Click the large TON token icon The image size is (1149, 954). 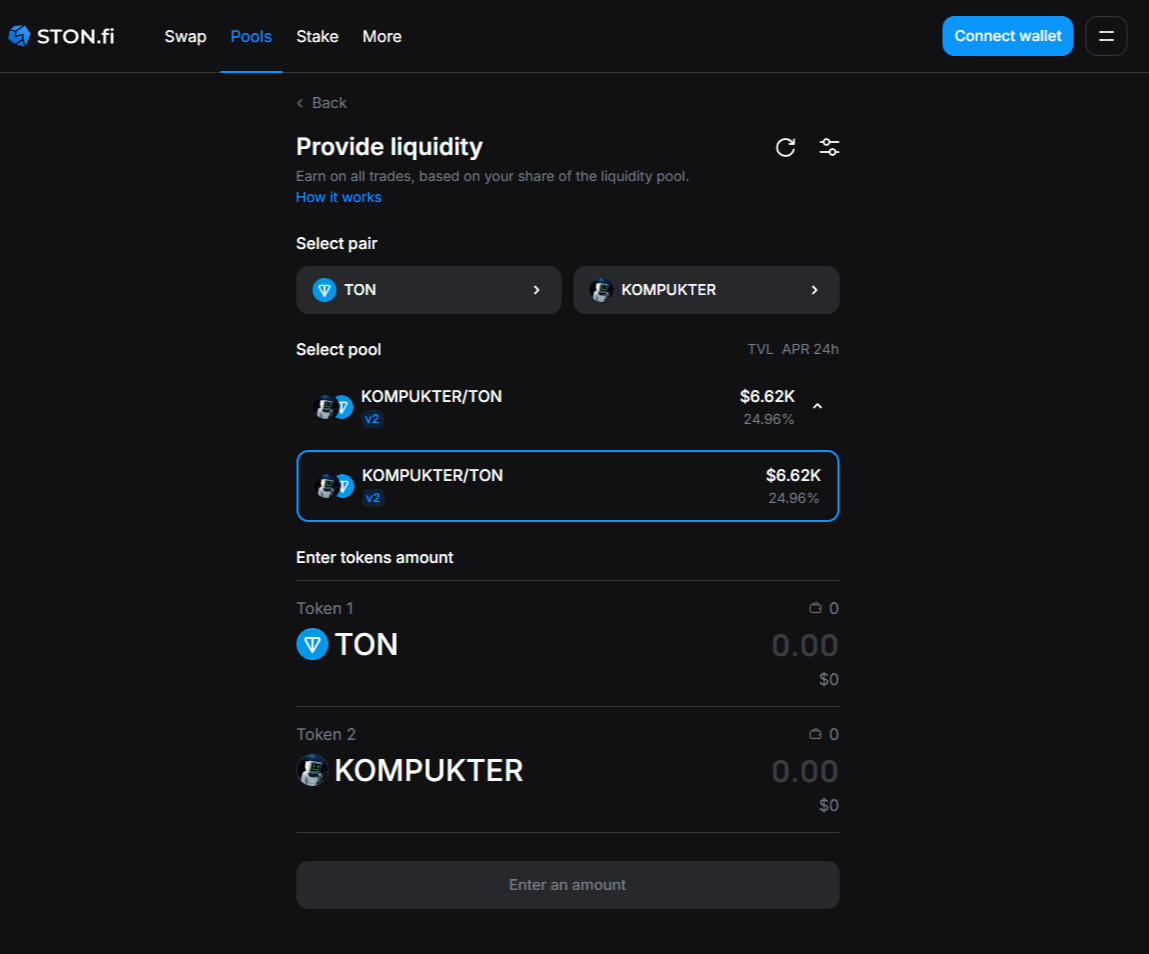[x=312, y=644]
